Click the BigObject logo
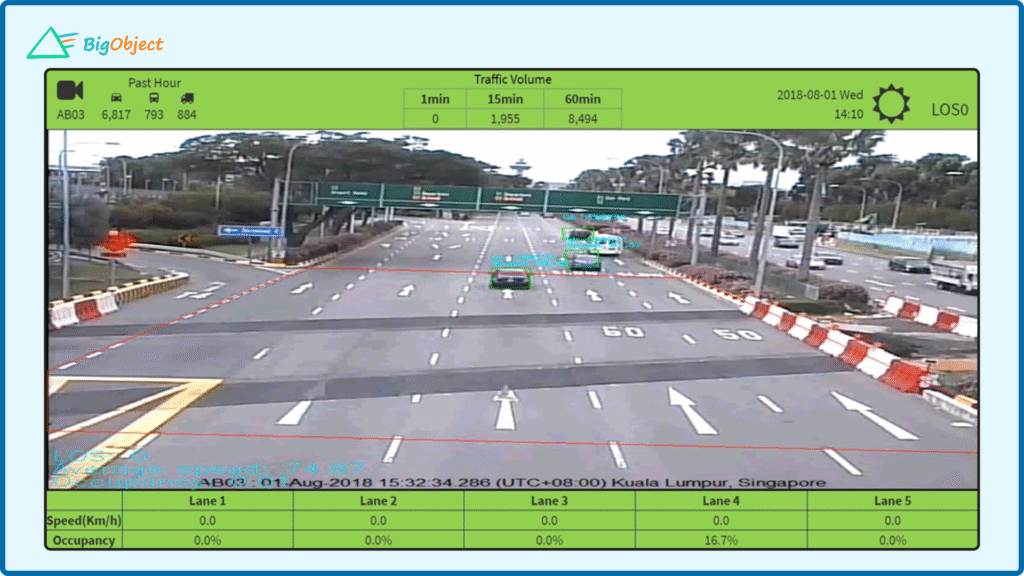 coord(95,43)
